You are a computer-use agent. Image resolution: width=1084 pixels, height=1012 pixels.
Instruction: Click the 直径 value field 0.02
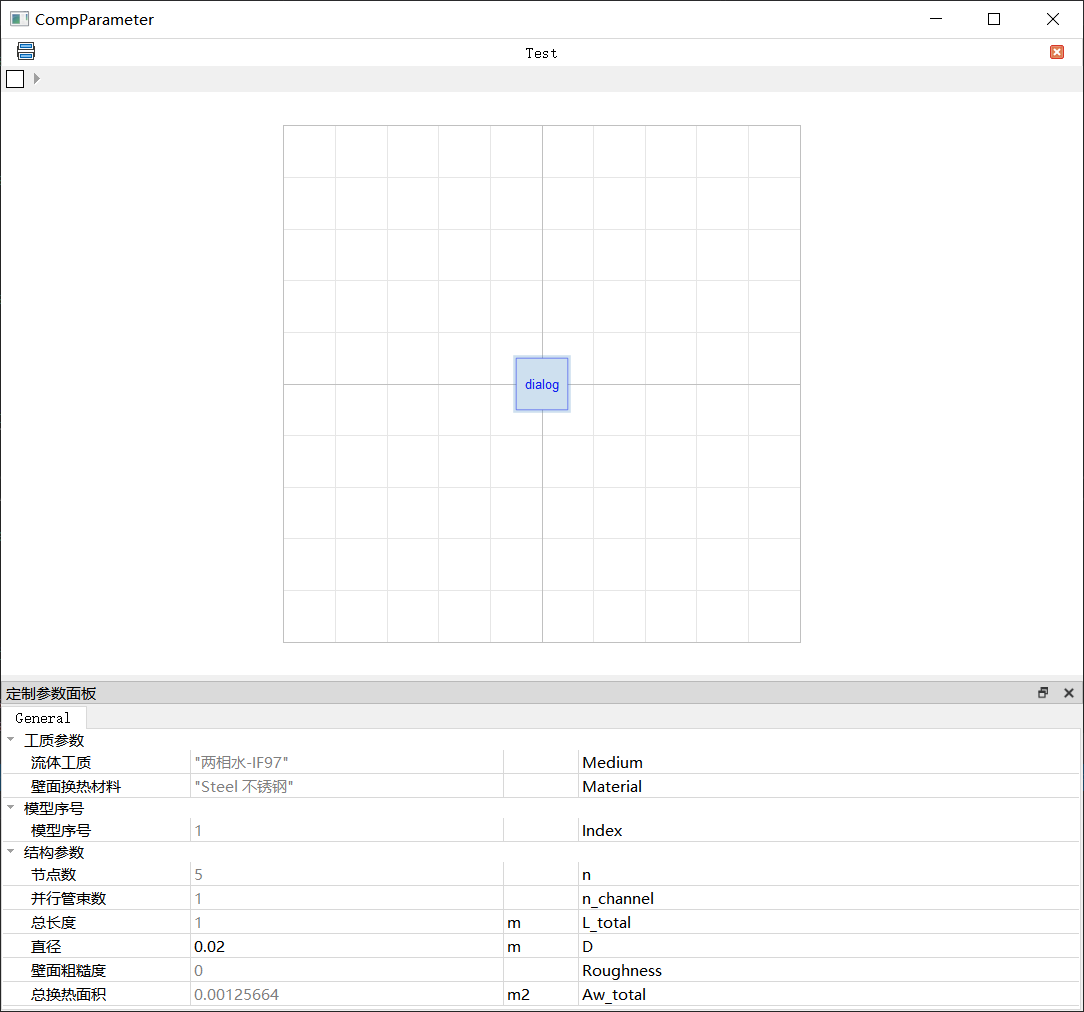346,946
